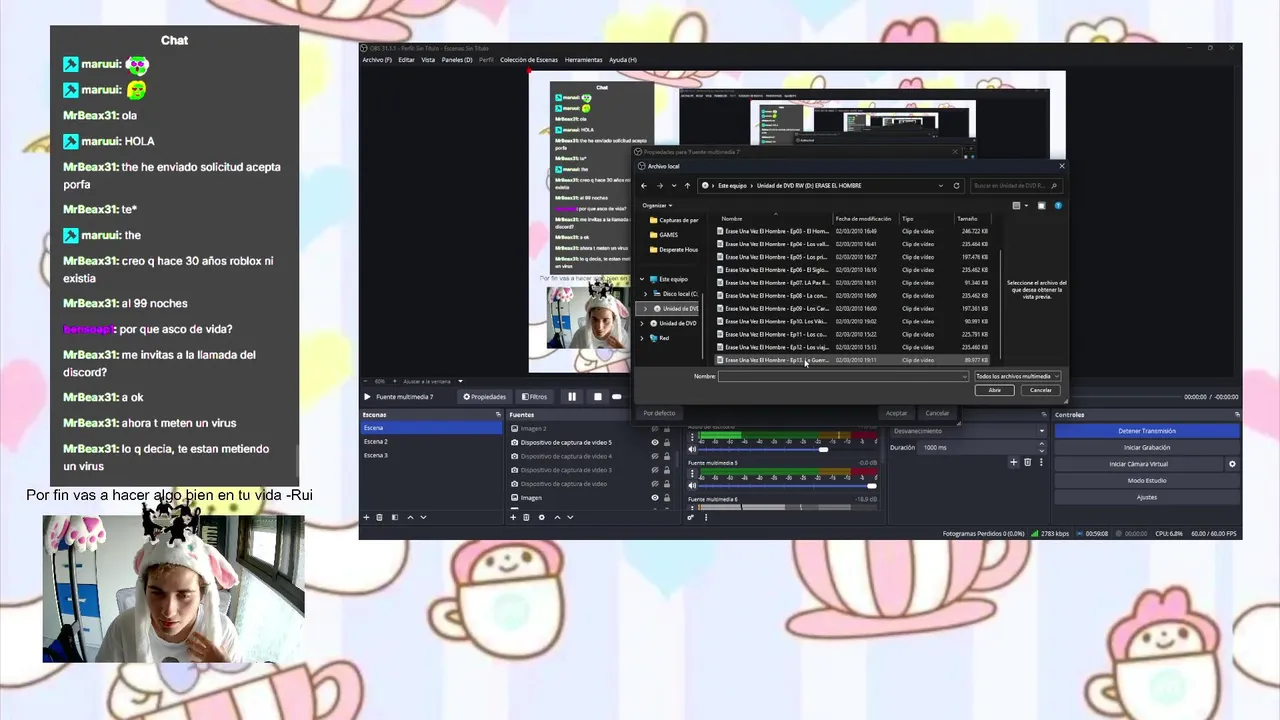
Task: Mute the Fuente multimedia 5 speaker icon
Action: tap(692, 486)
